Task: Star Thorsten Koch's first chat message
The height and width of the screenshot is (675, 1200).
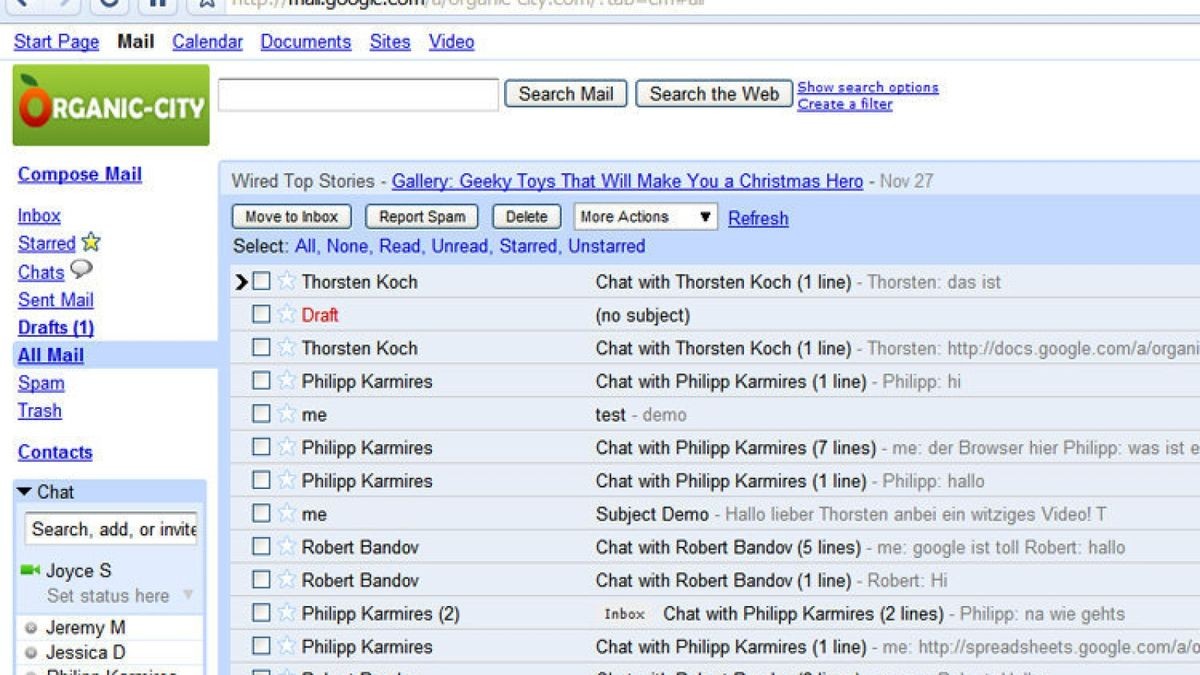Action: coord(287,282)
